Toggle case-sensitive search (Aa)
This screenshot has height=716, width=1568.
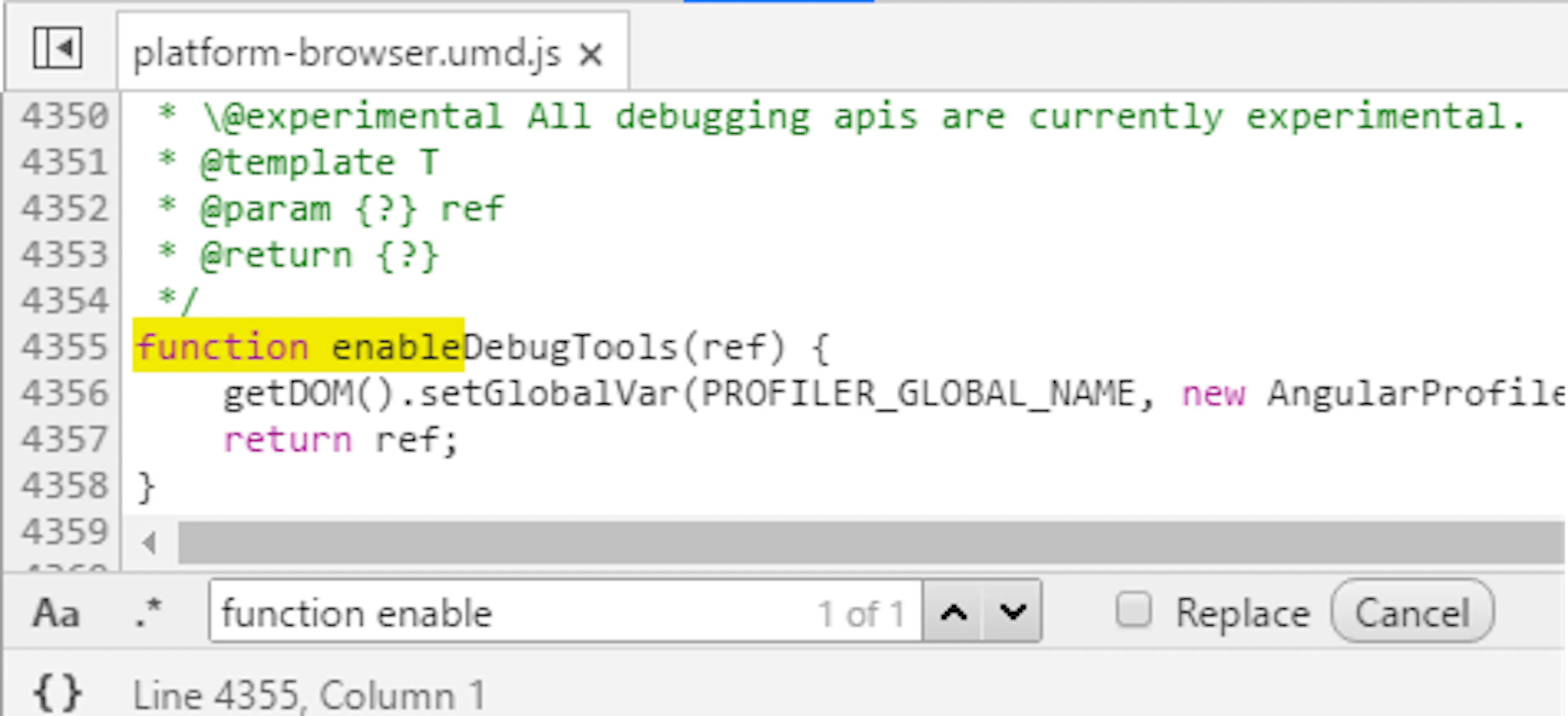[56, 613]
